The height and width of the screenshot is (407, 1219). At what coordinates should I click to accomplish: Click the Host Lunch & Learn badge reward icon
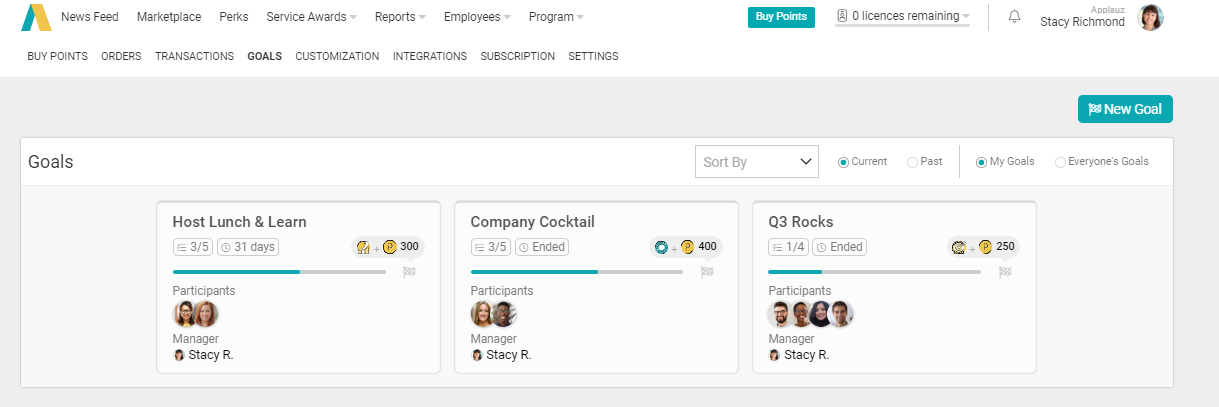[x=363, y=247]
